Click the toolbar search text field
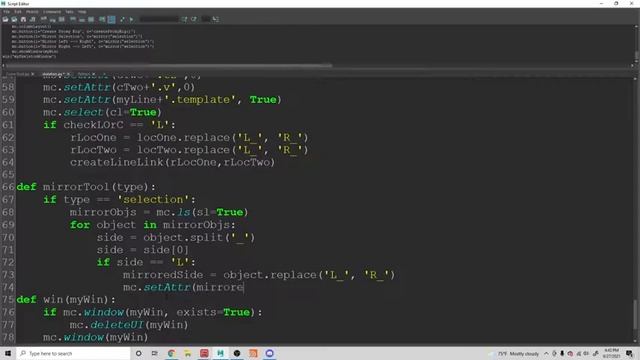 [x=159, y=19]
